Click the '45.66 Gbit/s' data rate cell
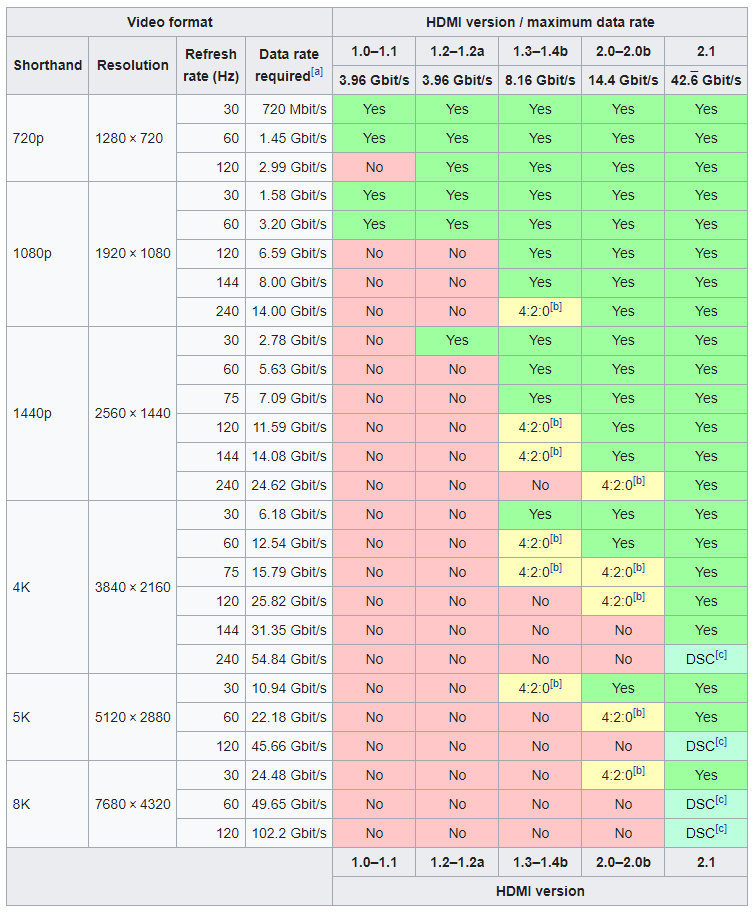 [x=289, y=746]
